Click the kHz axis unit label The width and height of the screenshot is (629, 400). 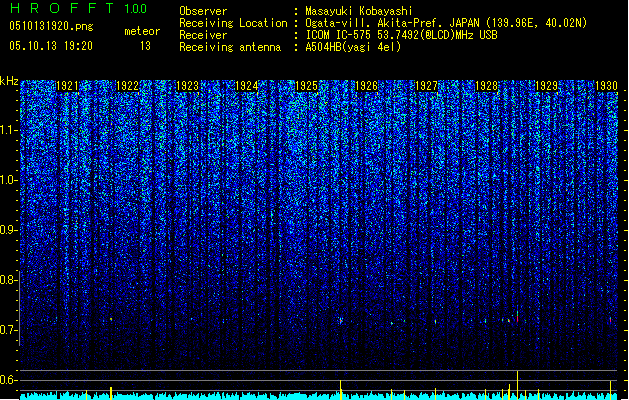pos(9,81)
